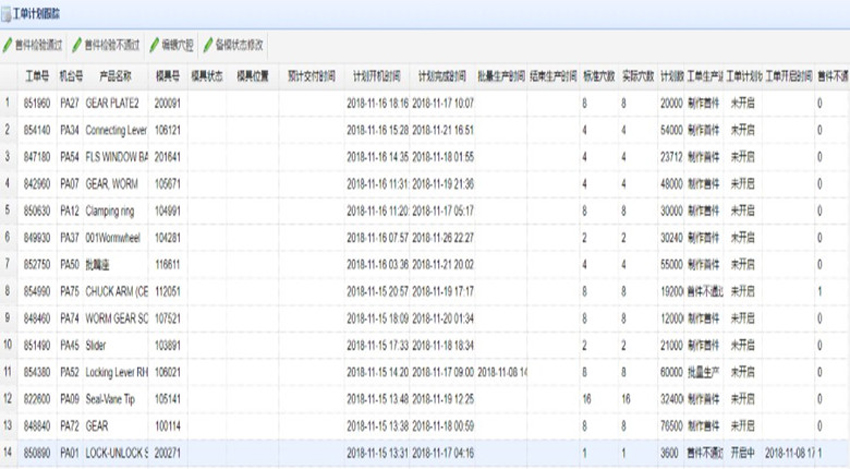Screen dimensions: 850x469
Task: Sort by the 工单号 column header
Action: tap(38, 75)
